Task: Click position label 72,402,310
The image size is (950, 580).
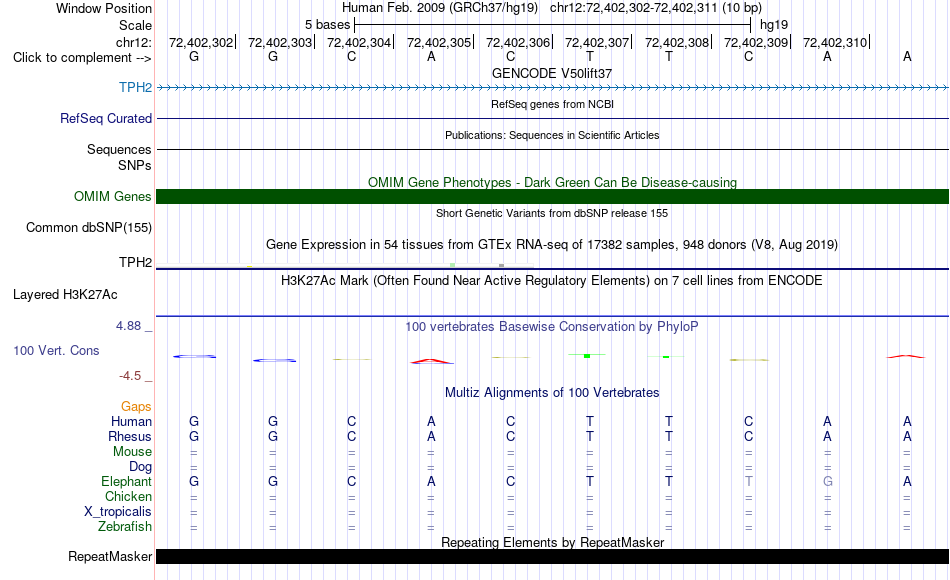Action: 835,42
